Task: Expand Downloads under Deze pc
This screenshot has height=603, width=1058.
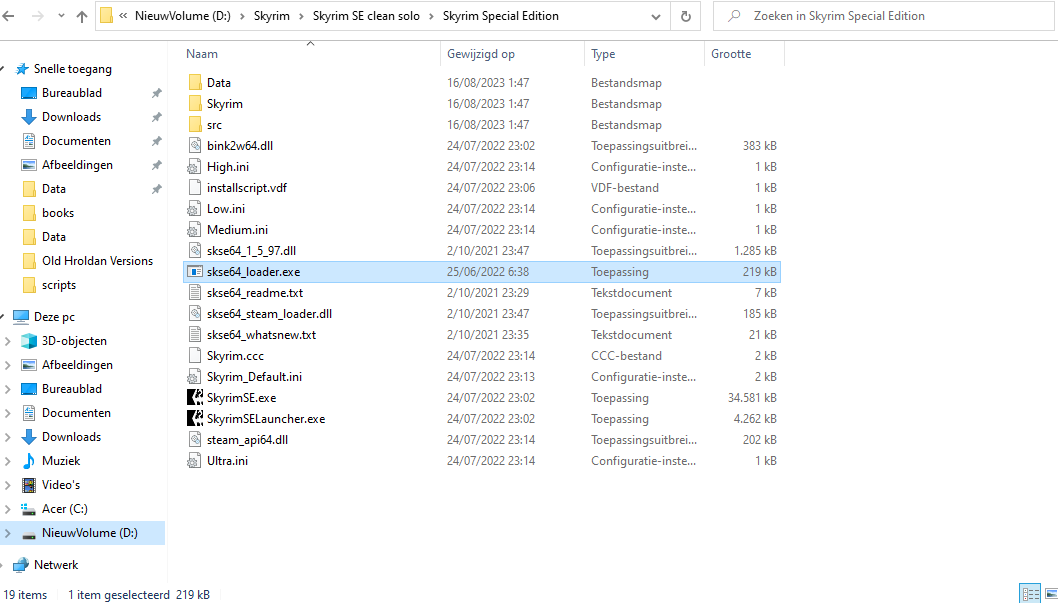Action: tap(8, 436)
